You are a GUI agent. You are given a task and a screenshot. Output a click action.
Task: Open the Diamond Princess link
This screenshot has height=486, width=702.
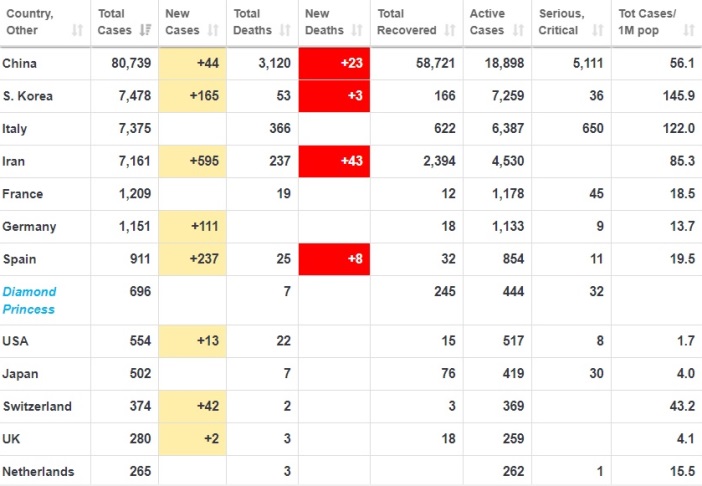tap(30, 300)
